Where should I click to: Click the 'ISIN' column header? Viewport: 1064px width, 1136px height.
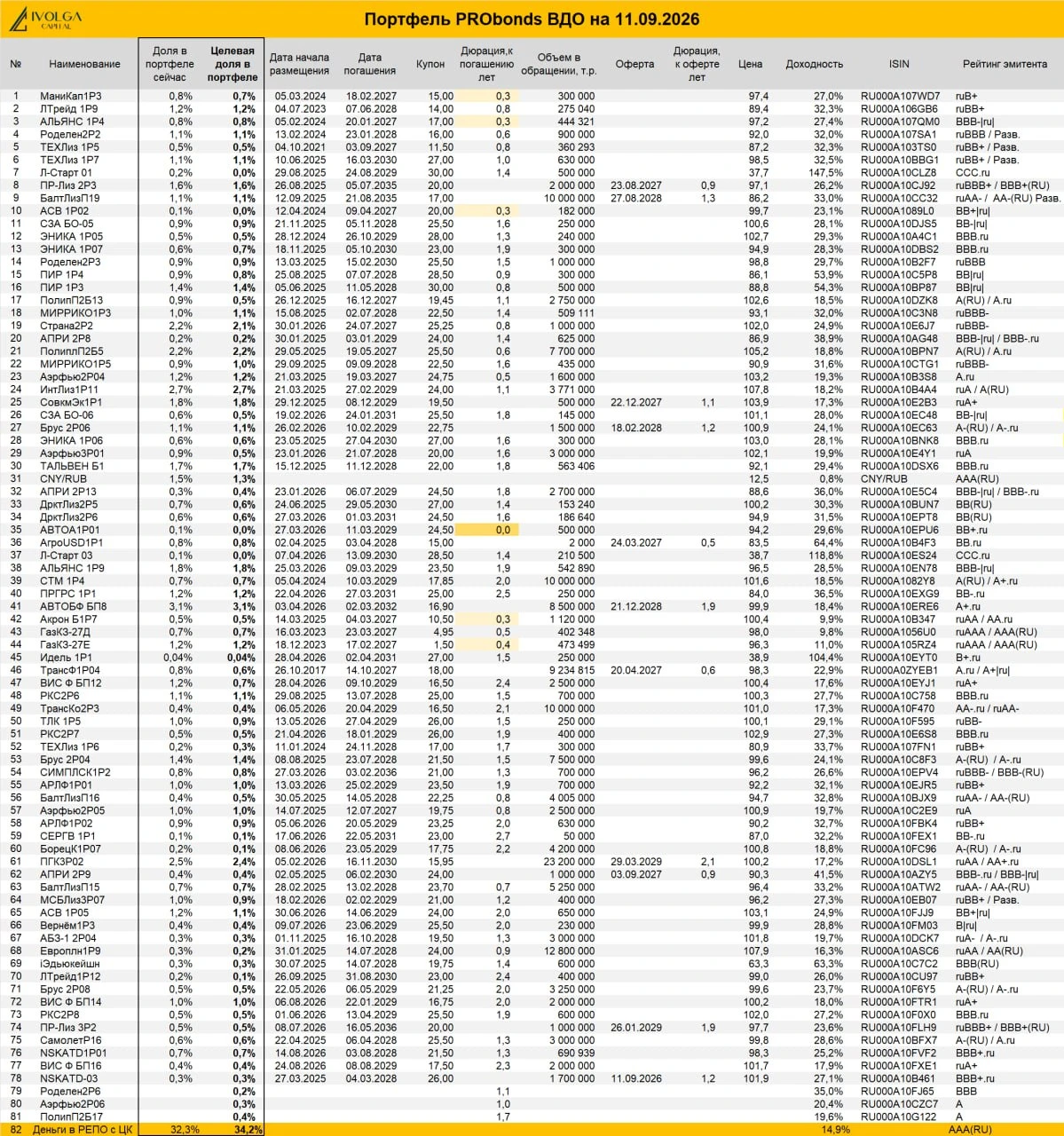tap(899, 64)
